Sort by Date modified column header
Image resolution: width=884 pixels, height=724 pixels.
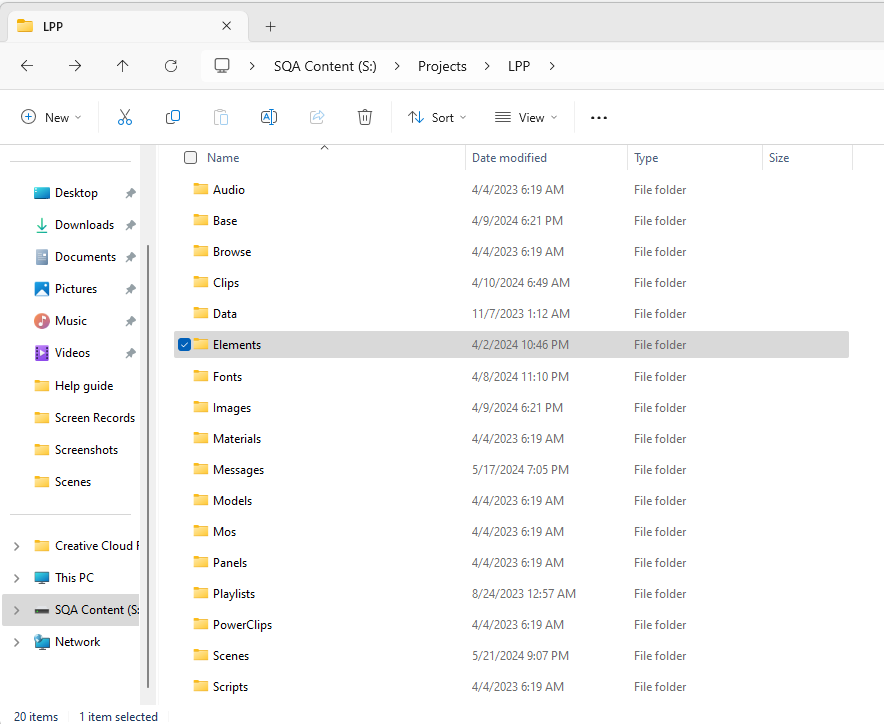pos(509,158)
